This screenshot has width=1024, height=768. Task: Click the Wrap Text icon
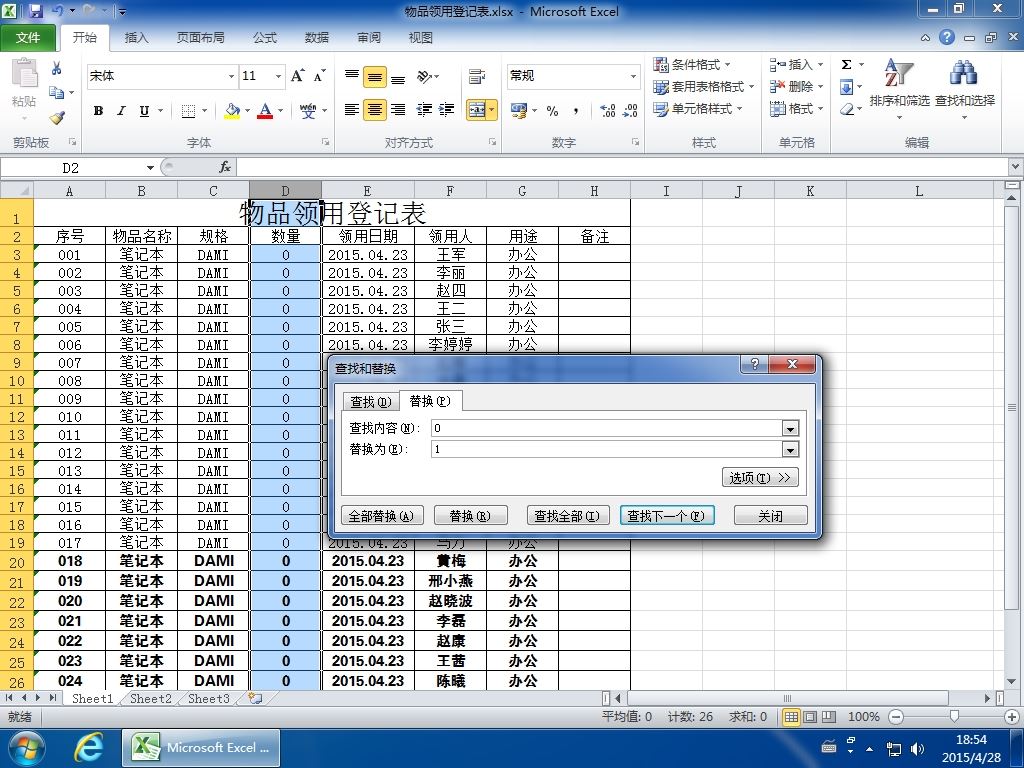pyautogui.click(x=477, y=77)
